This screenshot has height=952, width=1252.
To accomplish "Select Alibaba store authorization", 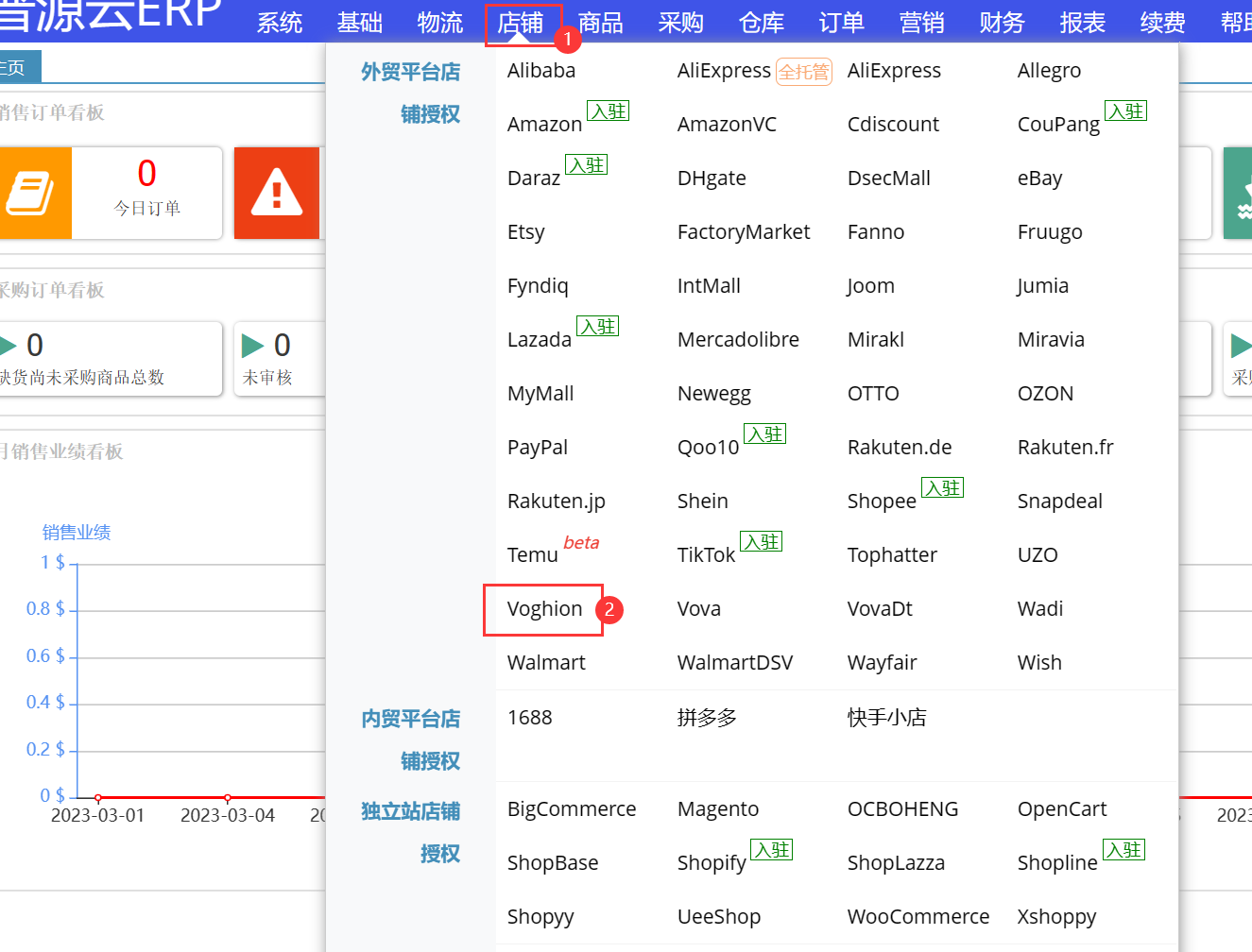I will pyautogui.click(x=541, y=71).
